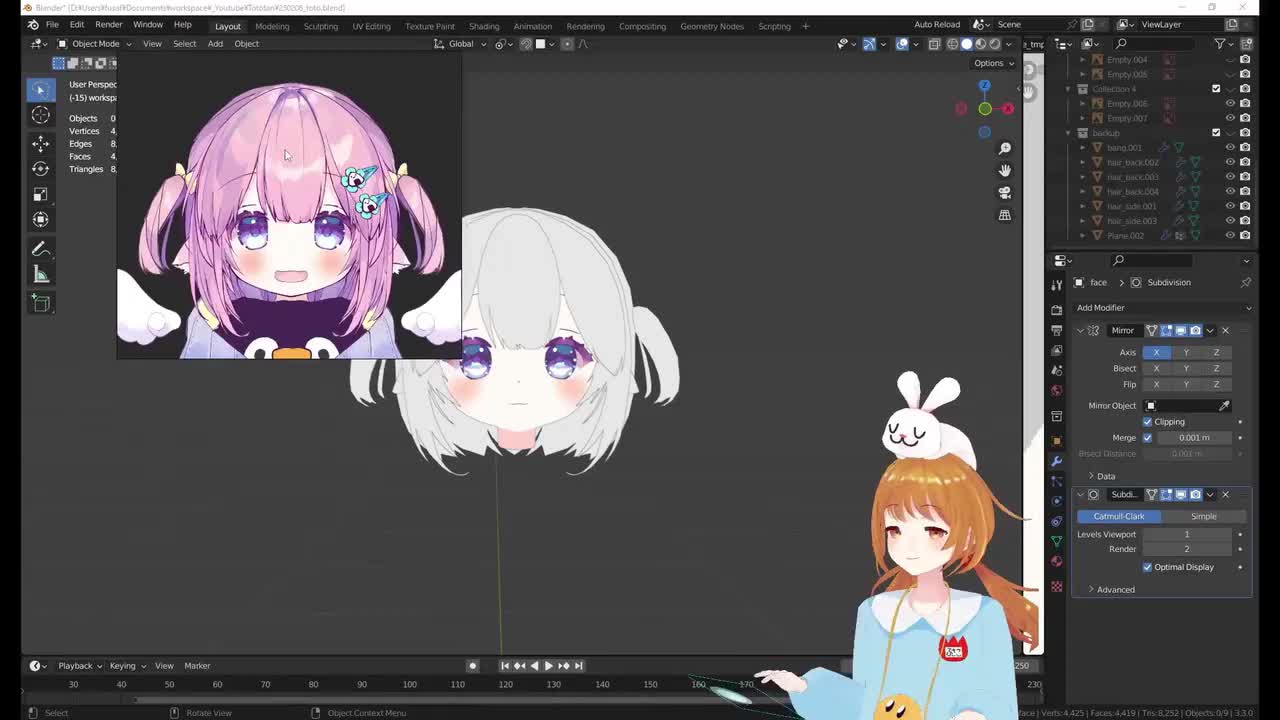The height and width of the screenshot is (720, 1280).
Task: Select the Cursor tool
Action: click(40, 115)
